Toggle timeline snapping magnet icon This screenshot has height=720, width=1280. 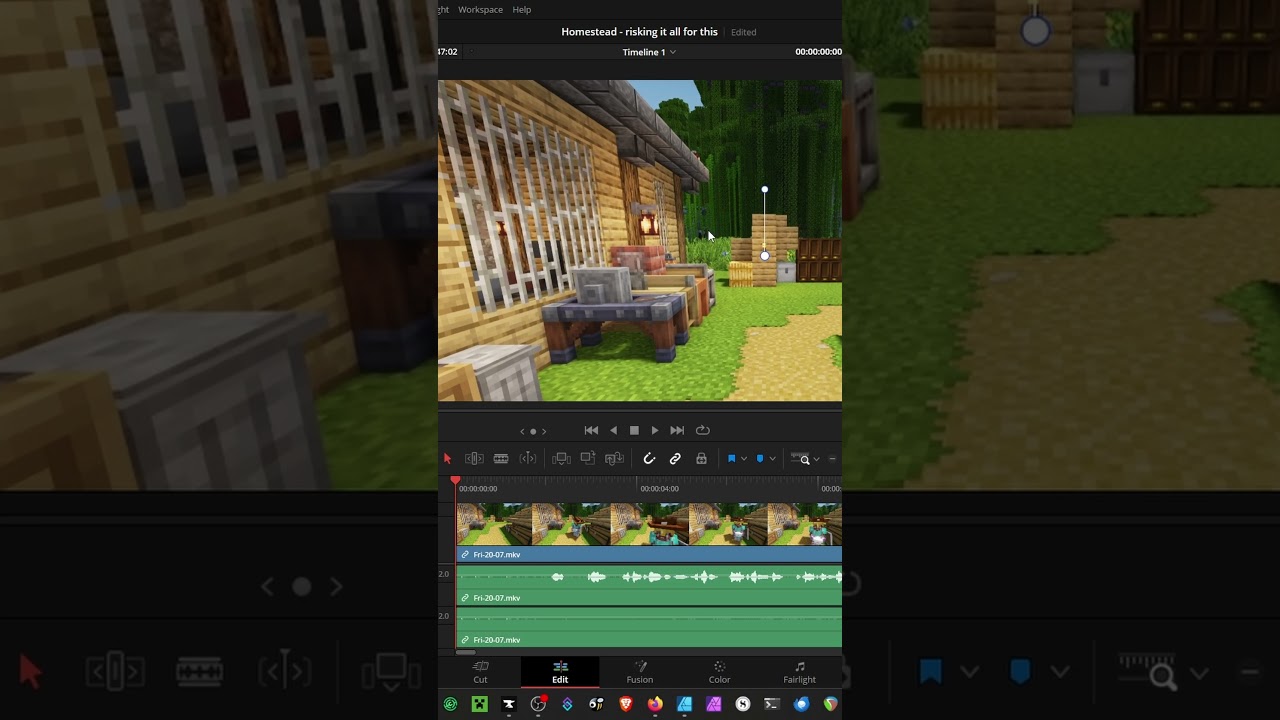[649, 459]
